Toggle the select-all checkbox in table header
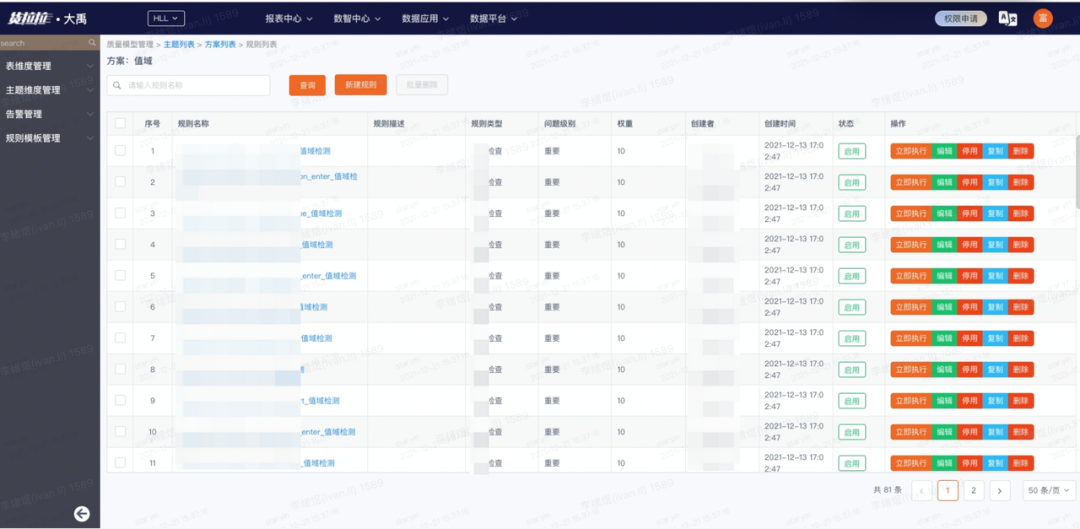The image size is (1080, 529). (121, 123)
